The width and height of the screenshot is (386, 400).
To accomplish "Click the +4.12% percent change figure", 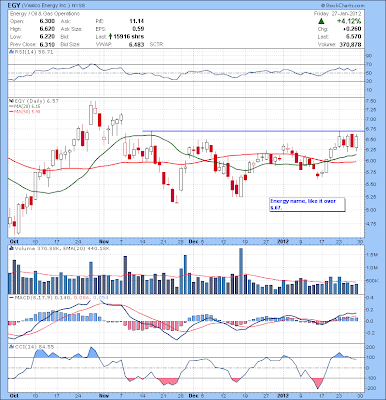I will (349, 21).
